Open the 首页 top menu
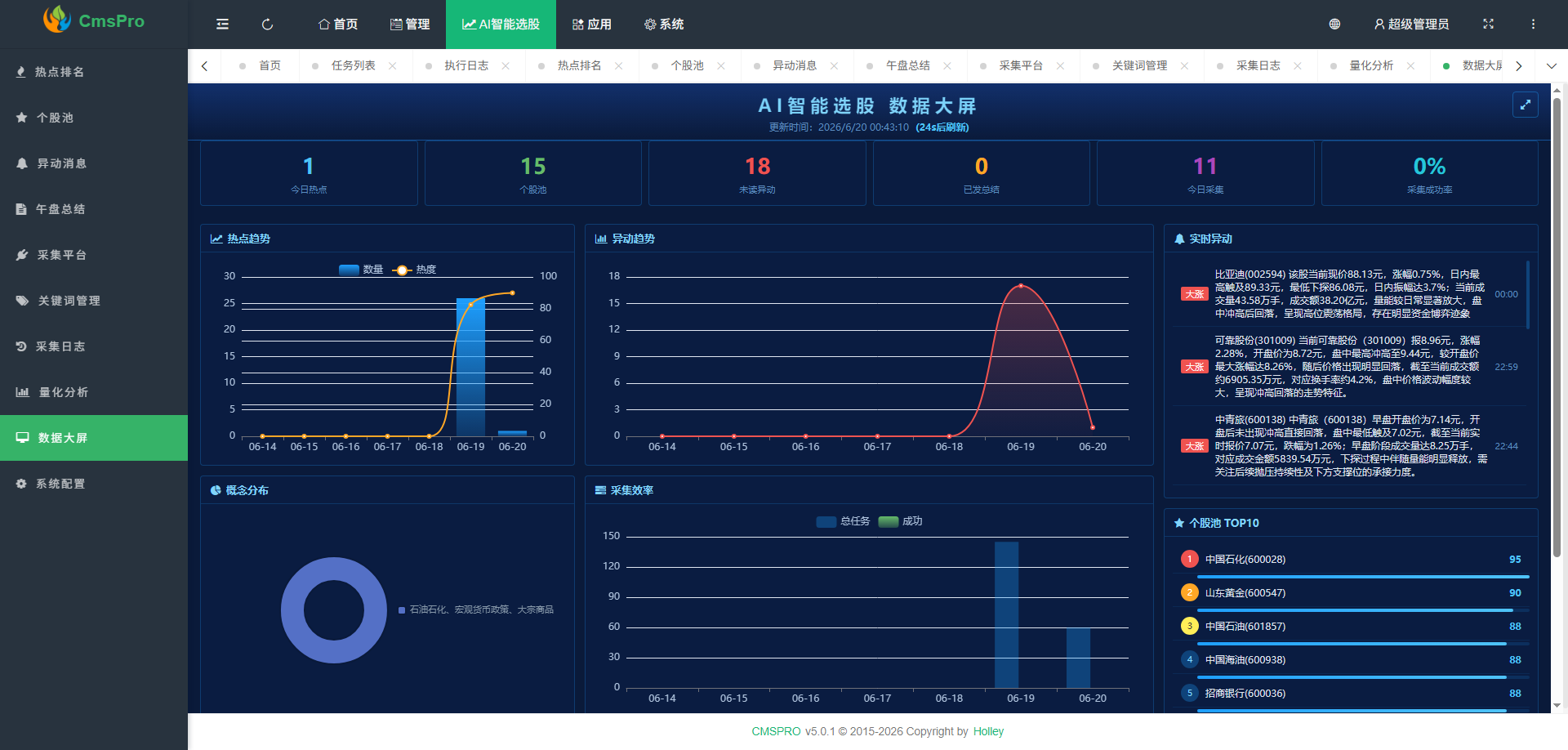Screen dimensions: 1568x750 pos(338,25)
